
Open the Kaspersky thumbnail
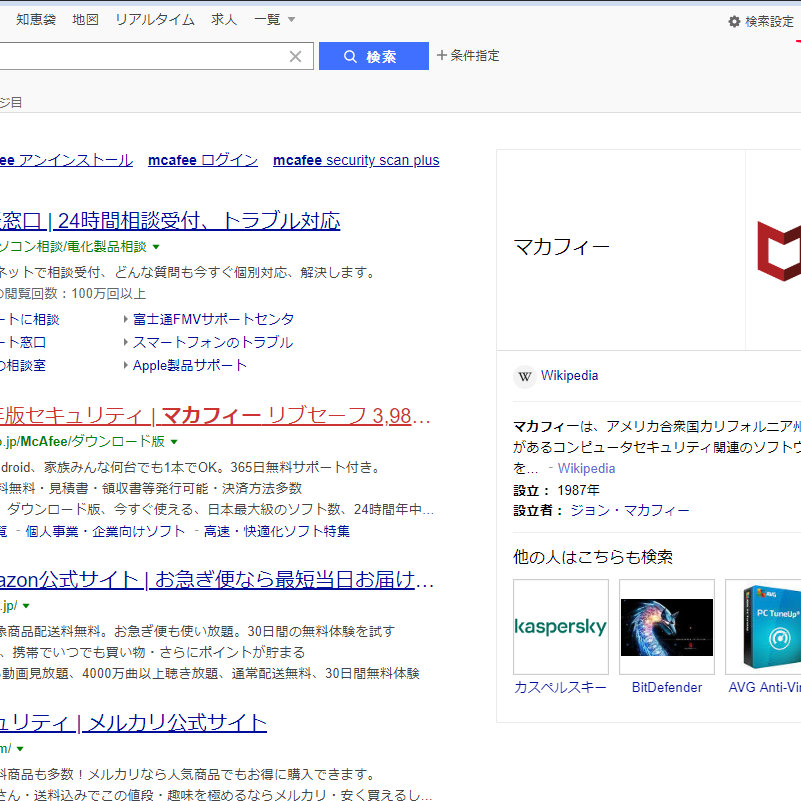(x=560, y=626)
